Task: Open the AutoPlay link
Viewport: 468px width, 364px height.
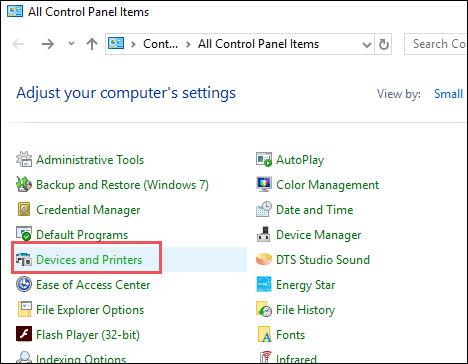Action: pyautogui.click(x=300, y=160)
